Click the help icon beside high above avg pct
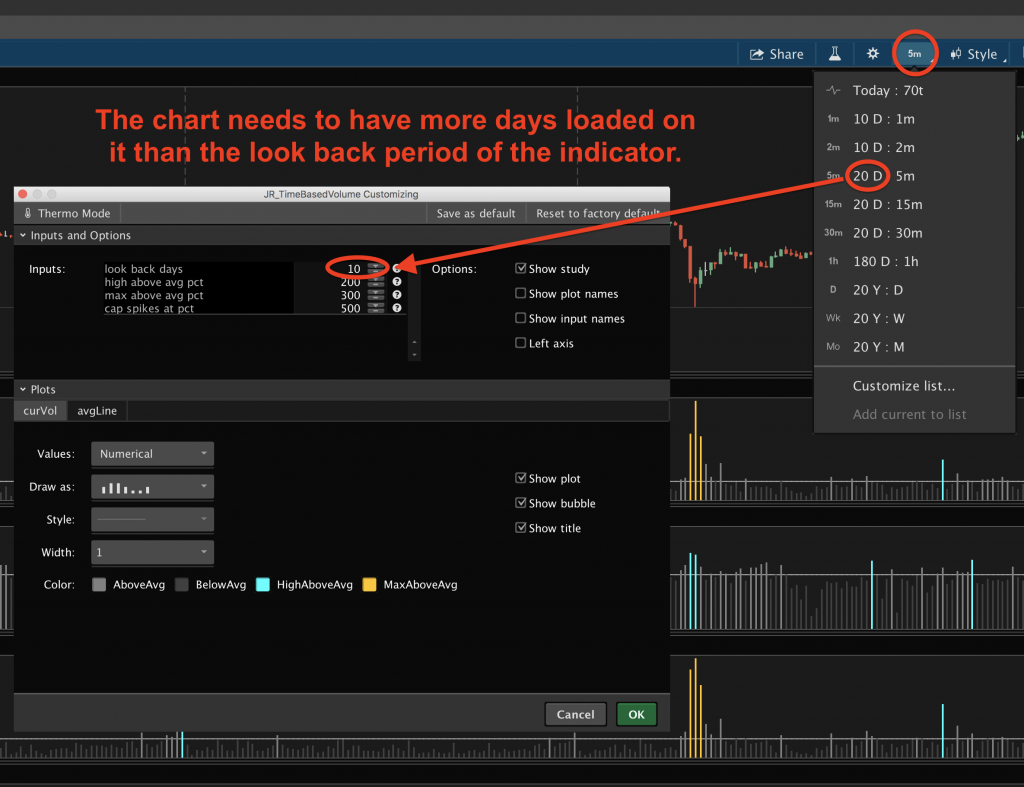This screenshot has width=1024, height=787. [x=396, y=281]
